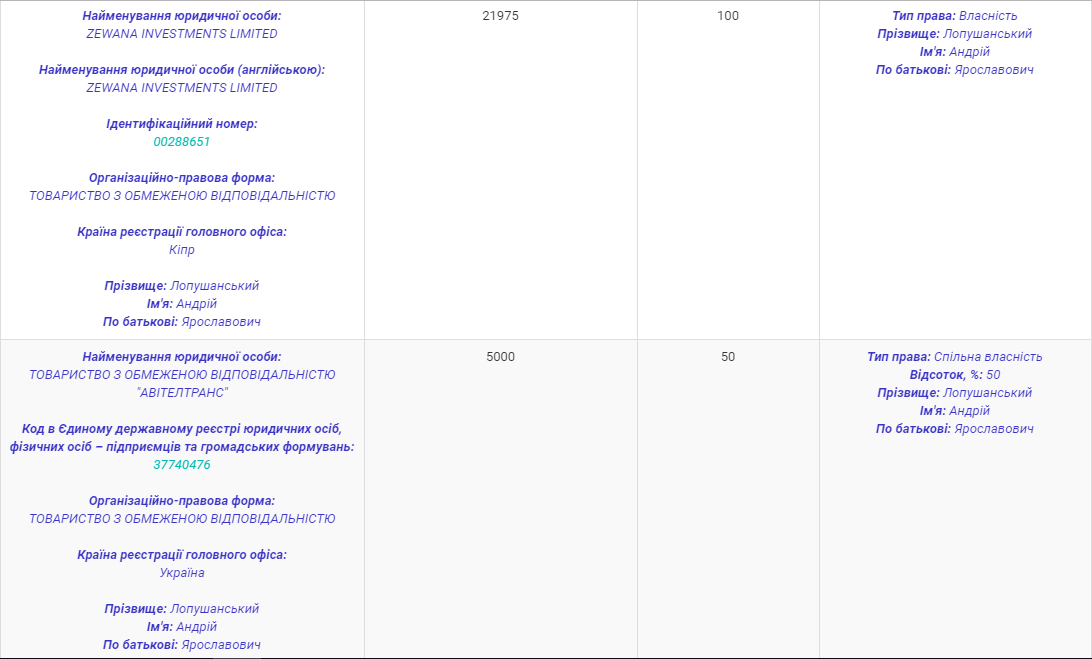The width and height of the screenshot is (1092, 659).
Task: Click the Відсоток, %: 50 line
Action: (954, 375)
